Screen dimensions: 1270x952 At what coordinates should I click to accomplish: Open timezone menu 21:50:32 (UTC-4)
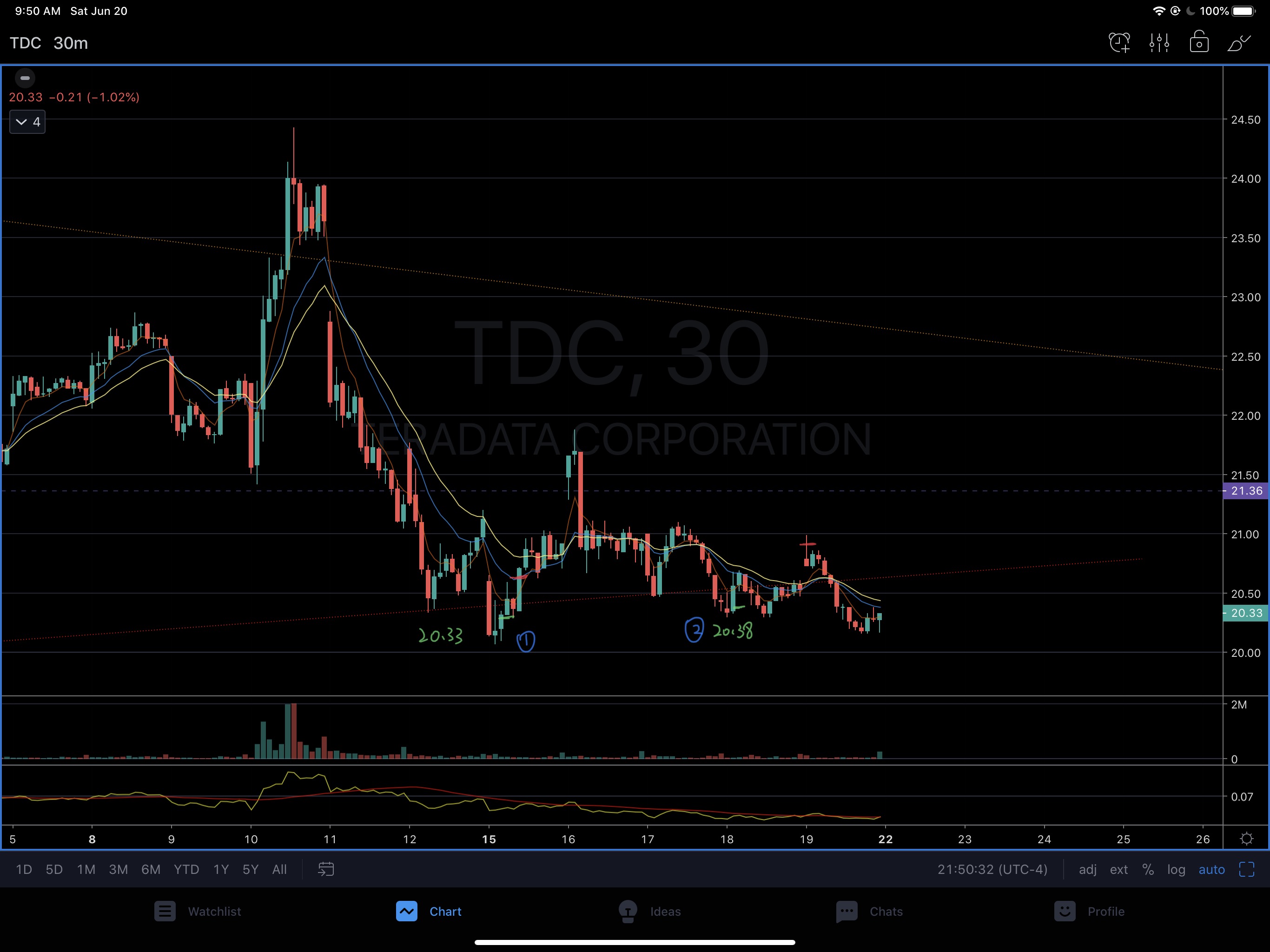(x=992, y=869)
